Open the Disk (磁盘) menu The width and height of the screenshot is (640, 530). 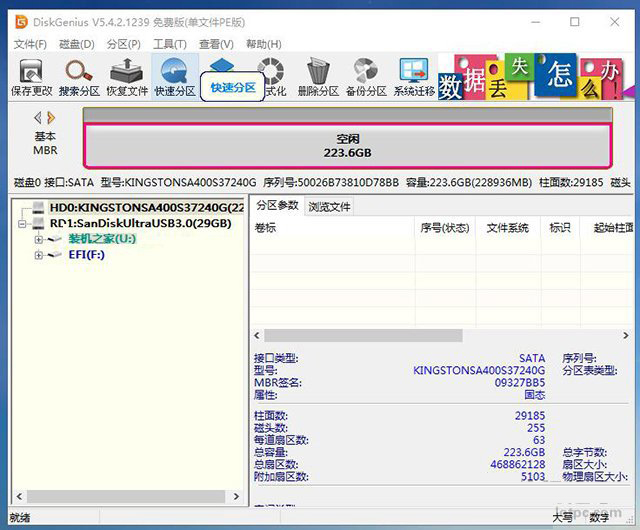[x=77, y=44]
